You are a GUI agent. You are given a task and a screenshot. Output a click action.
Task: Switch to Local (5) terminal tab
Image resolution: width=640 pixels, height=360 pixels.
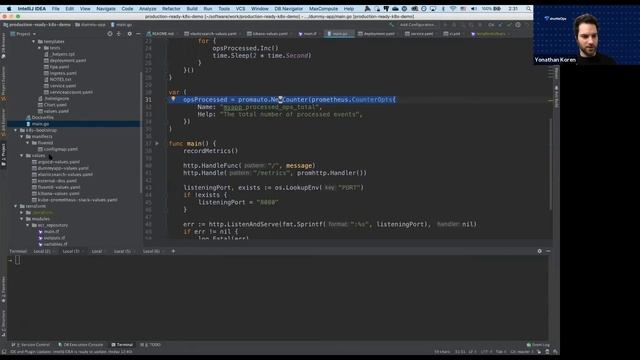click(x=122, y=251)
